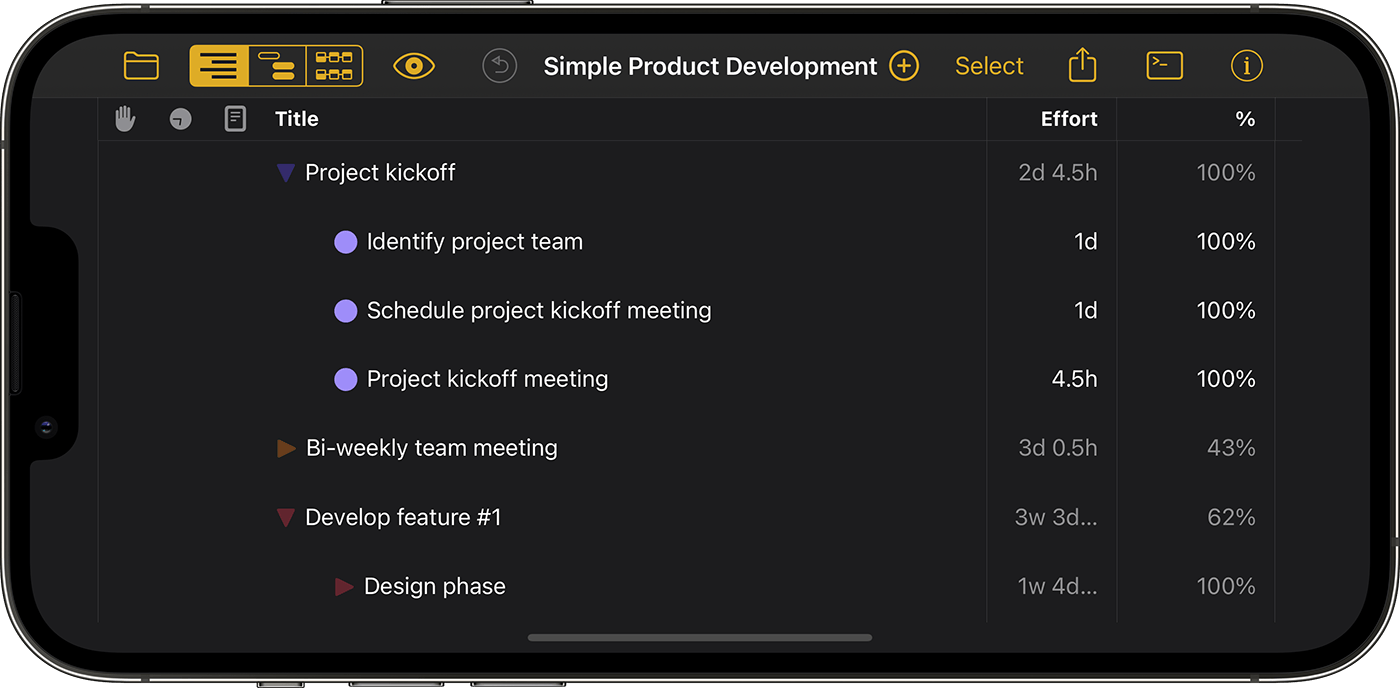
Task: Open the inspector info icon
Action: (1246, 66)
